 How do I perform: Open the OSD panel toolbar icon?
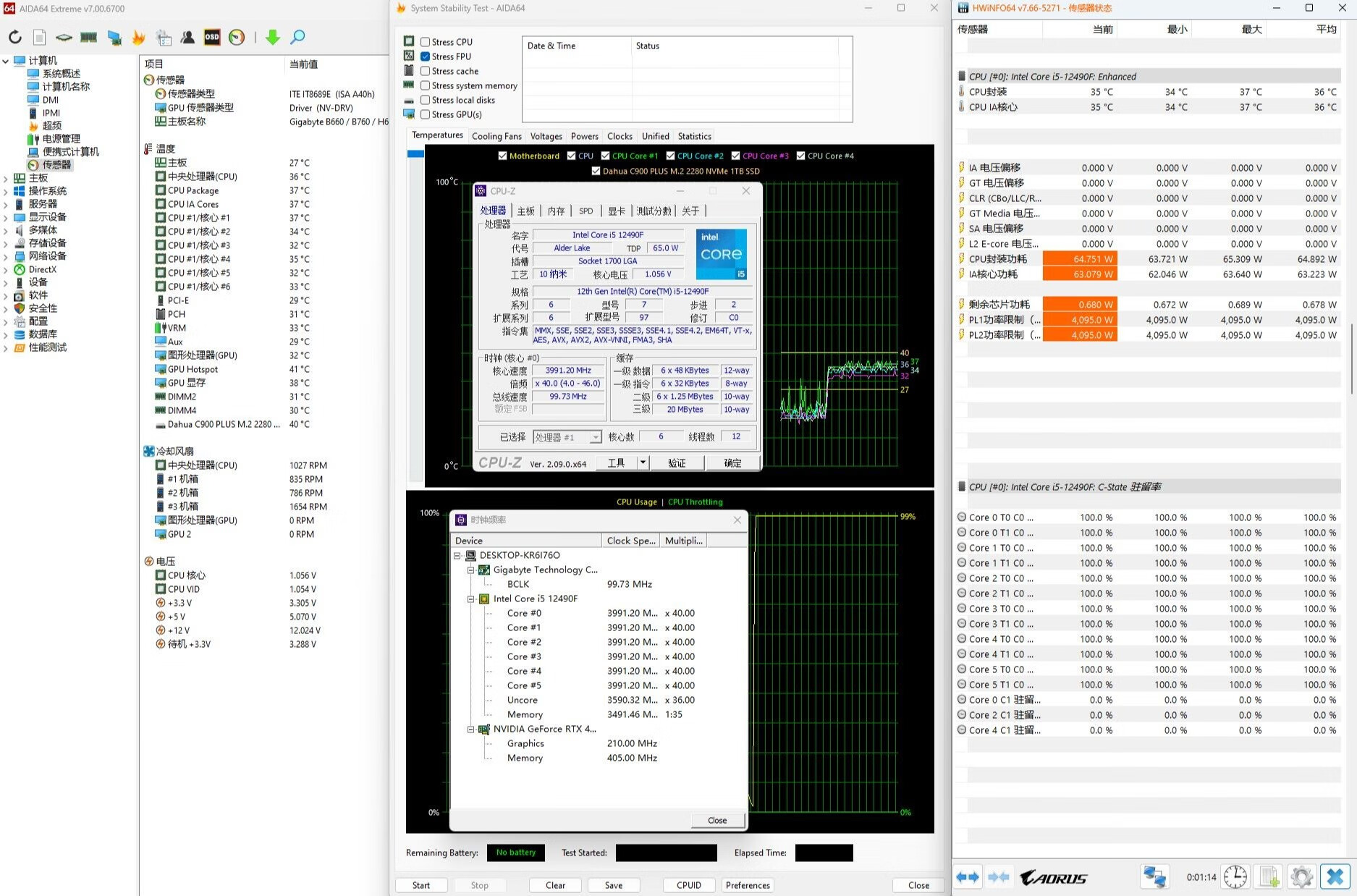click(212, 38)
